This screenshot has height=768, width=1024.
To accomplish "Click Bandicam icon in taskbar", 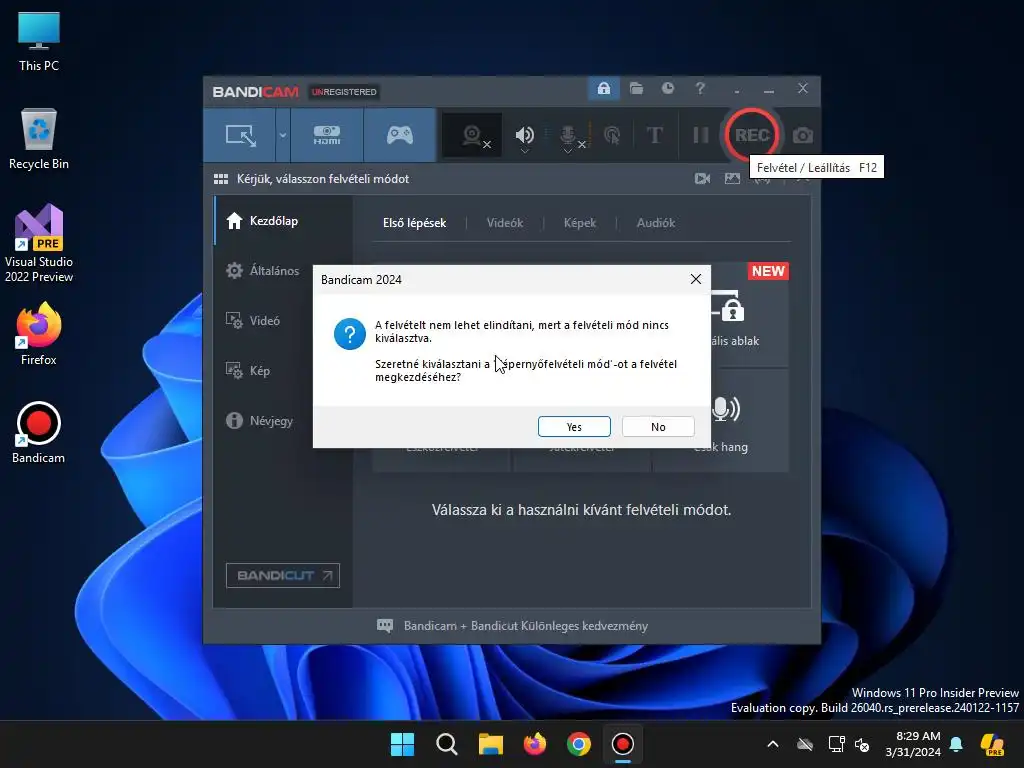I will click(x=622, y=744).
